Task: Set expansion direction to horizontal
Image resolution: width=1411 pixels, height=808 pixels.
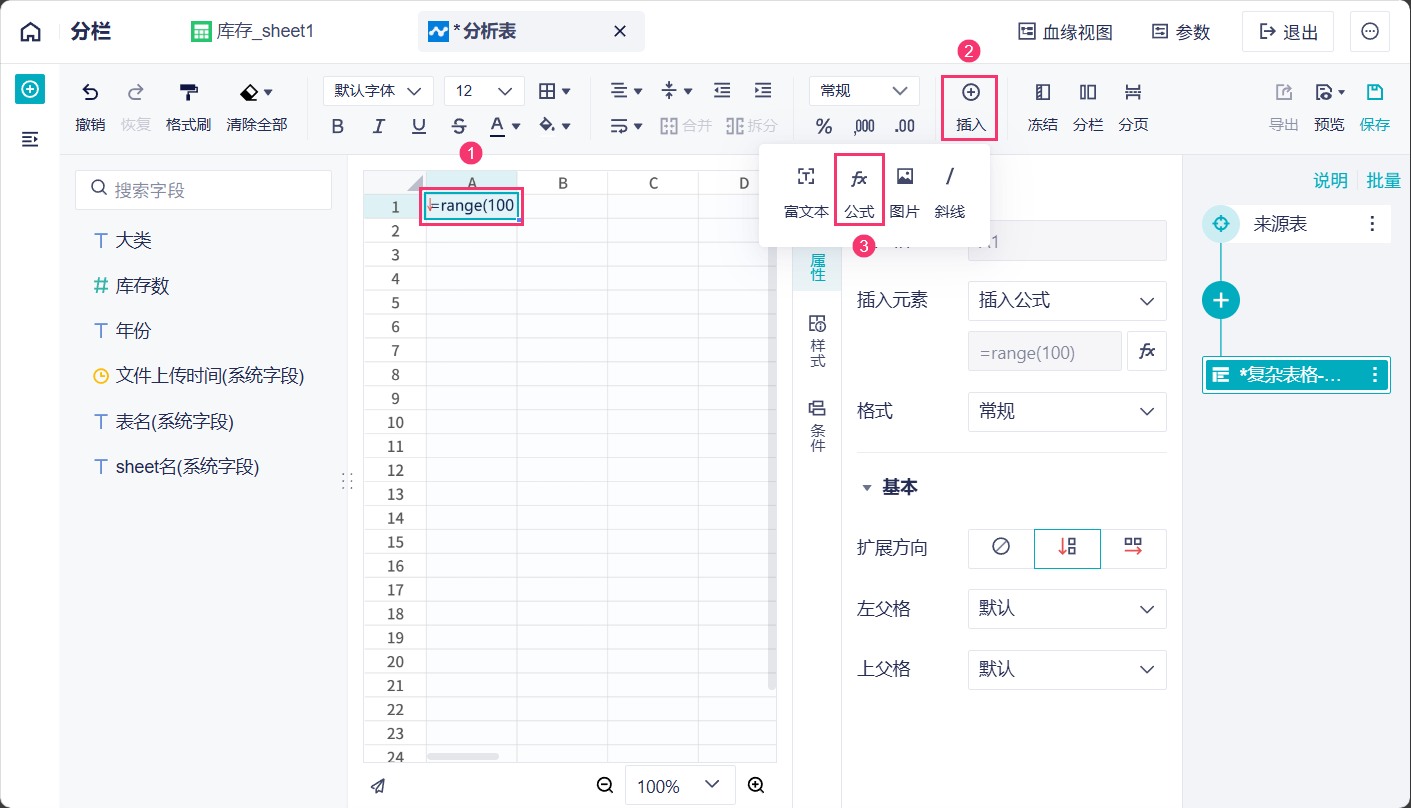Action: 1133,548
